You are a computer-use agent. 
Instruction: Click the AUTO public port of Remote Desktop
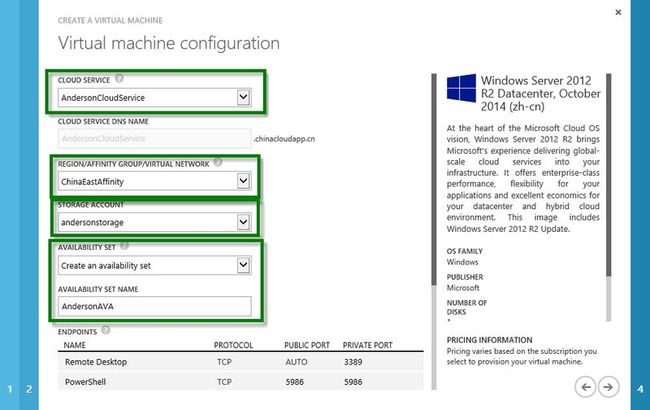click(x=296, y=362)
